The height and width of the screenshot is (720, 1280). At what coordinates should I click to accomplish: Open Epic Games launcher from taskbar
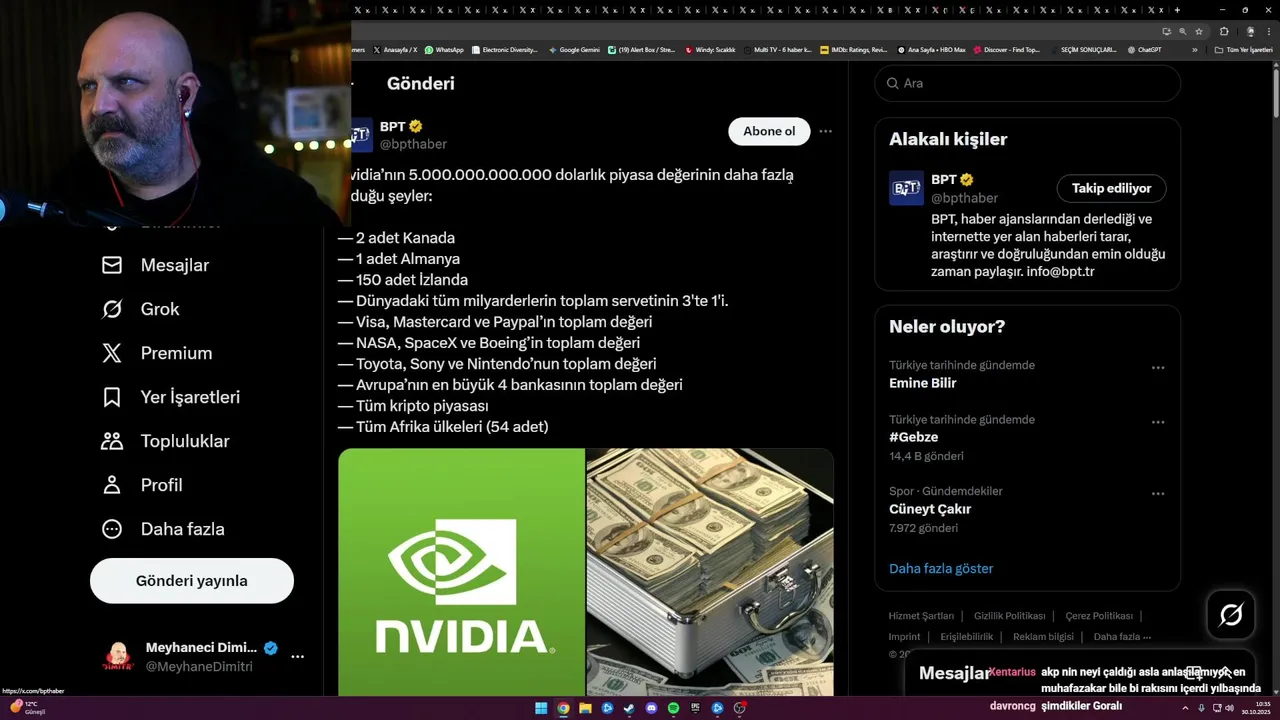tap(695, 708)
